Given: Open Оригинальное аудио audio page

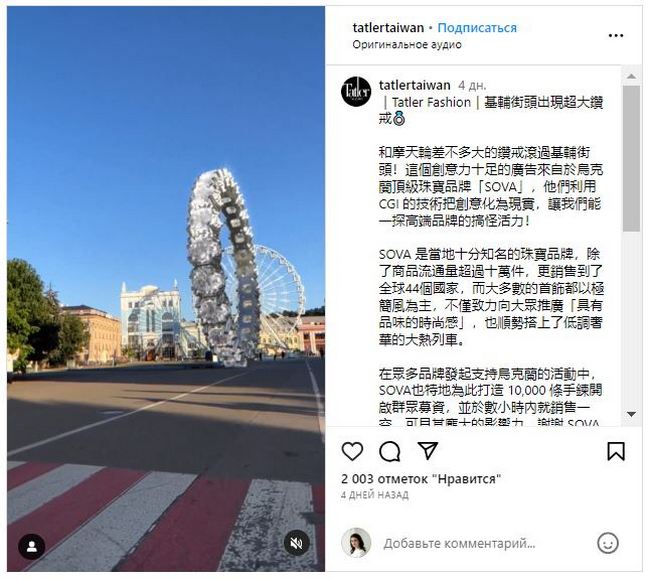Looking at the screenshot, I should (x=407, y=44).
